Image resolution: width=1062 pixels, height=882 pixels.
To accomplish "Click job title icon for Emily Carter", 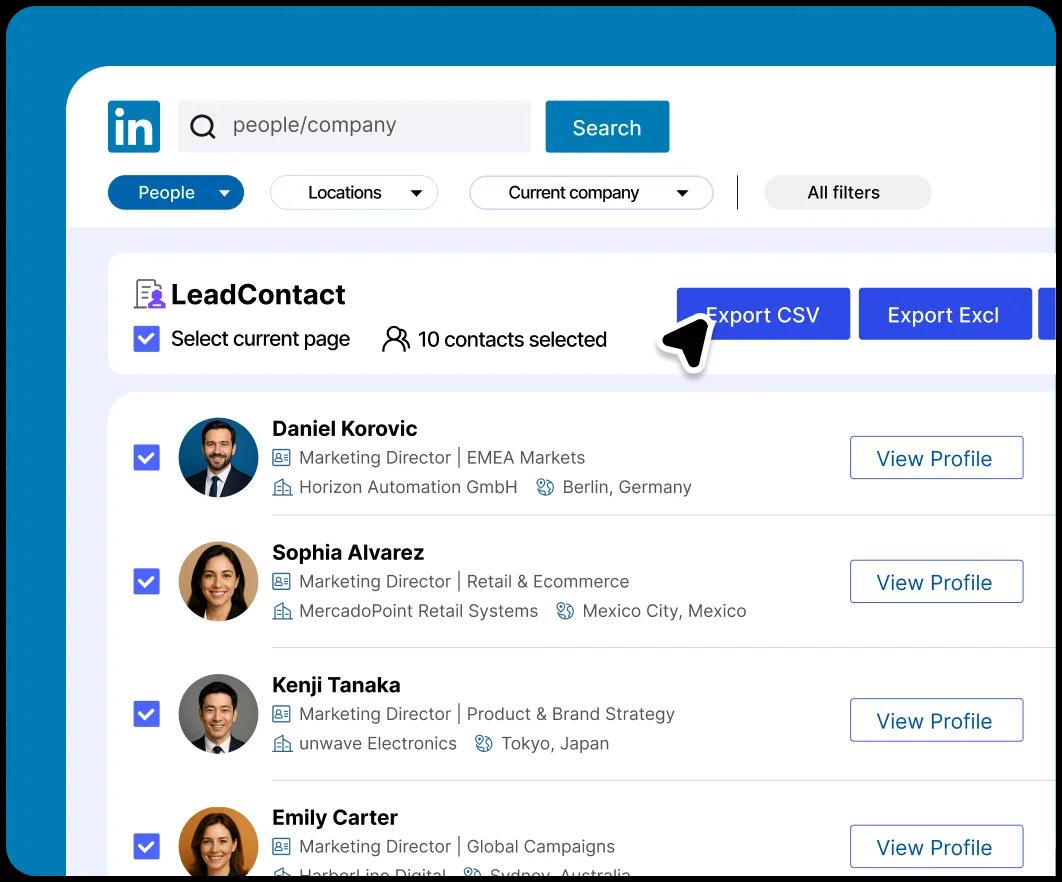I will [281, 847].
